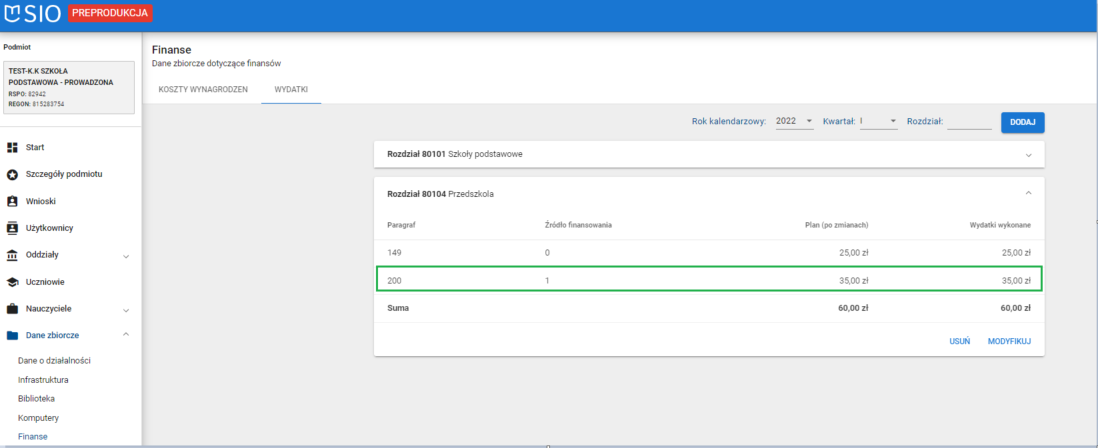The width and height of the screenshot is (1098, 448).
Task: Select the Wydatki tab
Action: [291, 89]
